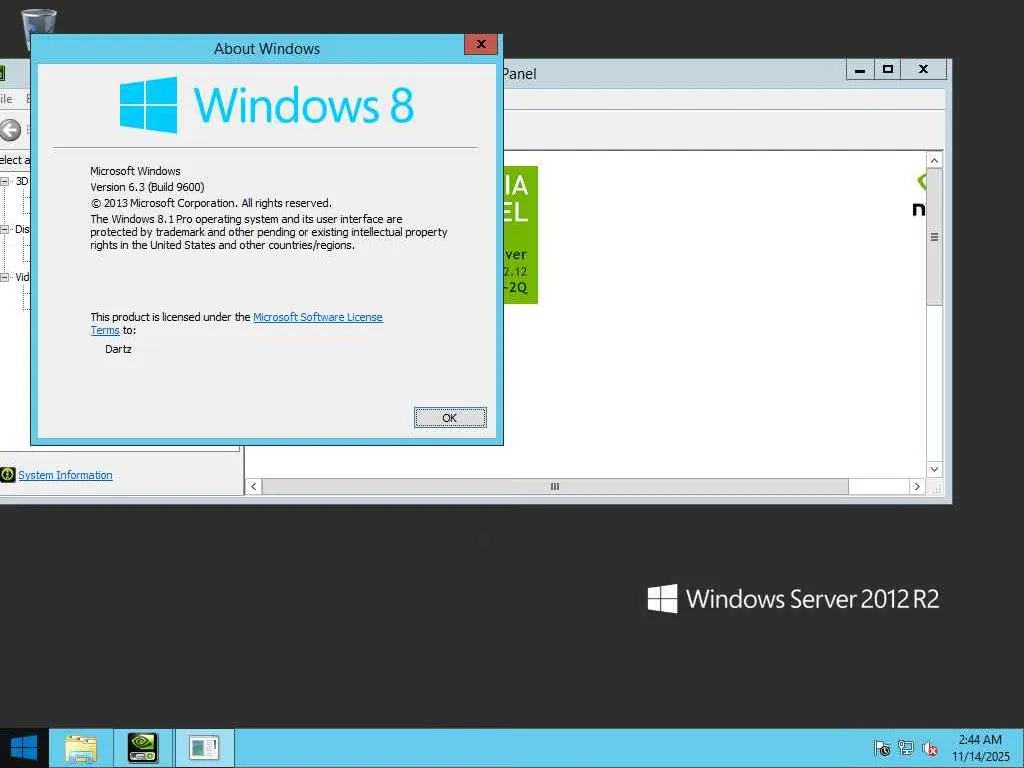The image size is (1024, 768).
Task: Open the Action Center flag icon
Action: [x=882, y=748]
